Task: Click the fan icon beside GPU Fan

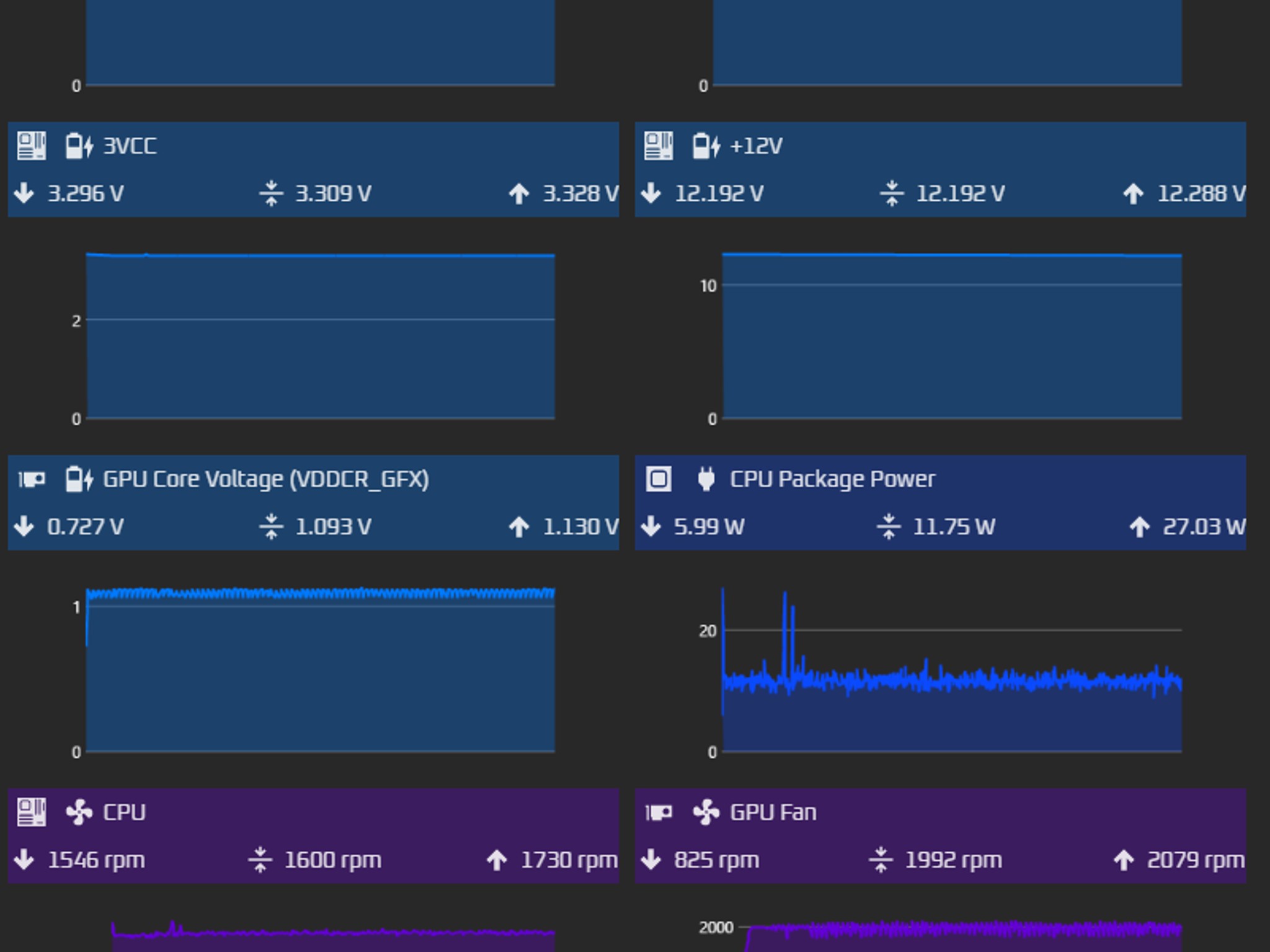Action: pyautogui.click(x=706, y=813)
